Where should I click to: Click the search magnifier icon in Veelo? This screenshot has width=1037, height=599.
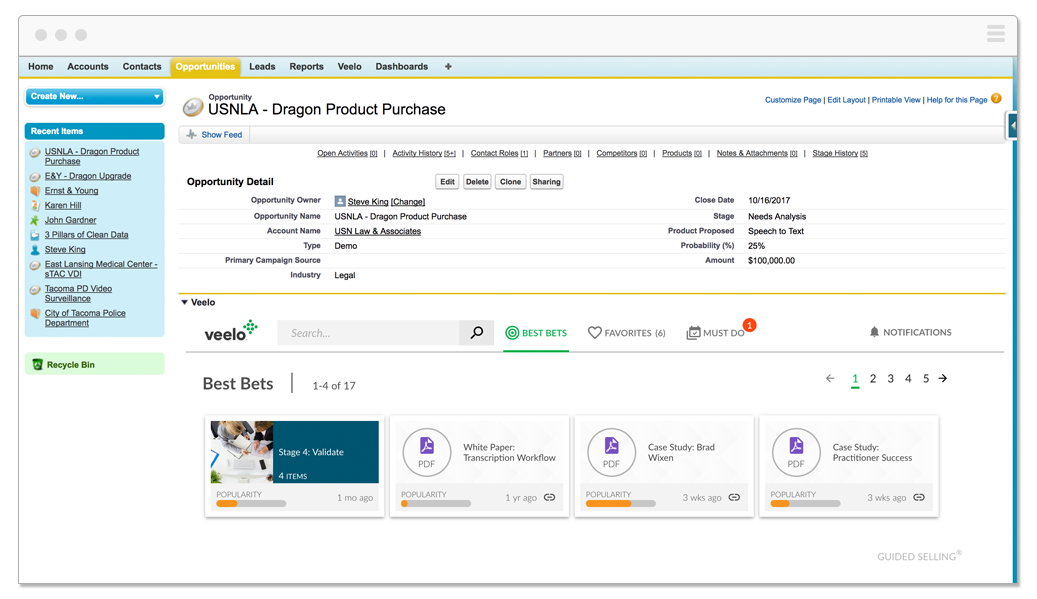pyautogui.click(x=476, y=333)
